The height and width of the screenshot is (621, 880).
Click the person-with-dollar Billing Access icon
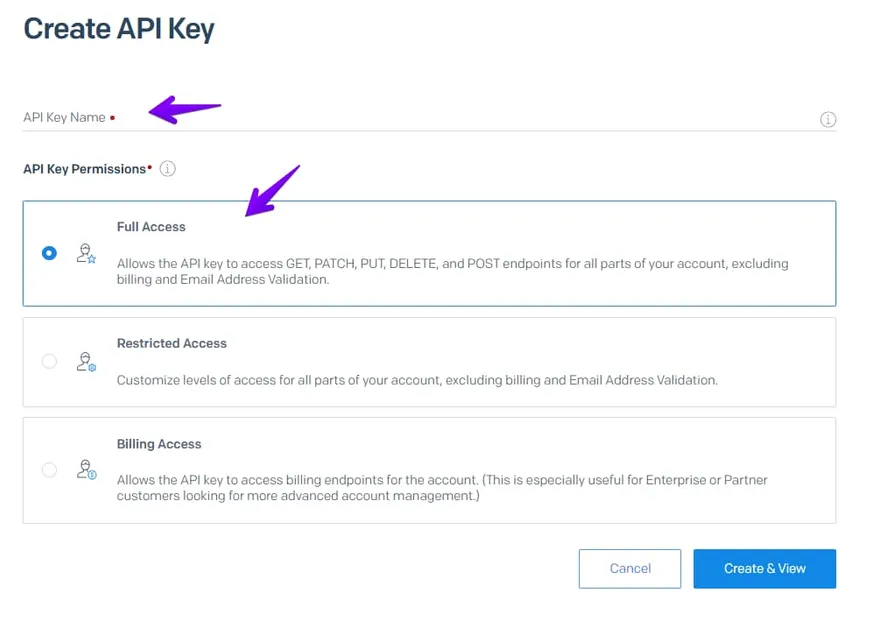(x=86, y=469)
